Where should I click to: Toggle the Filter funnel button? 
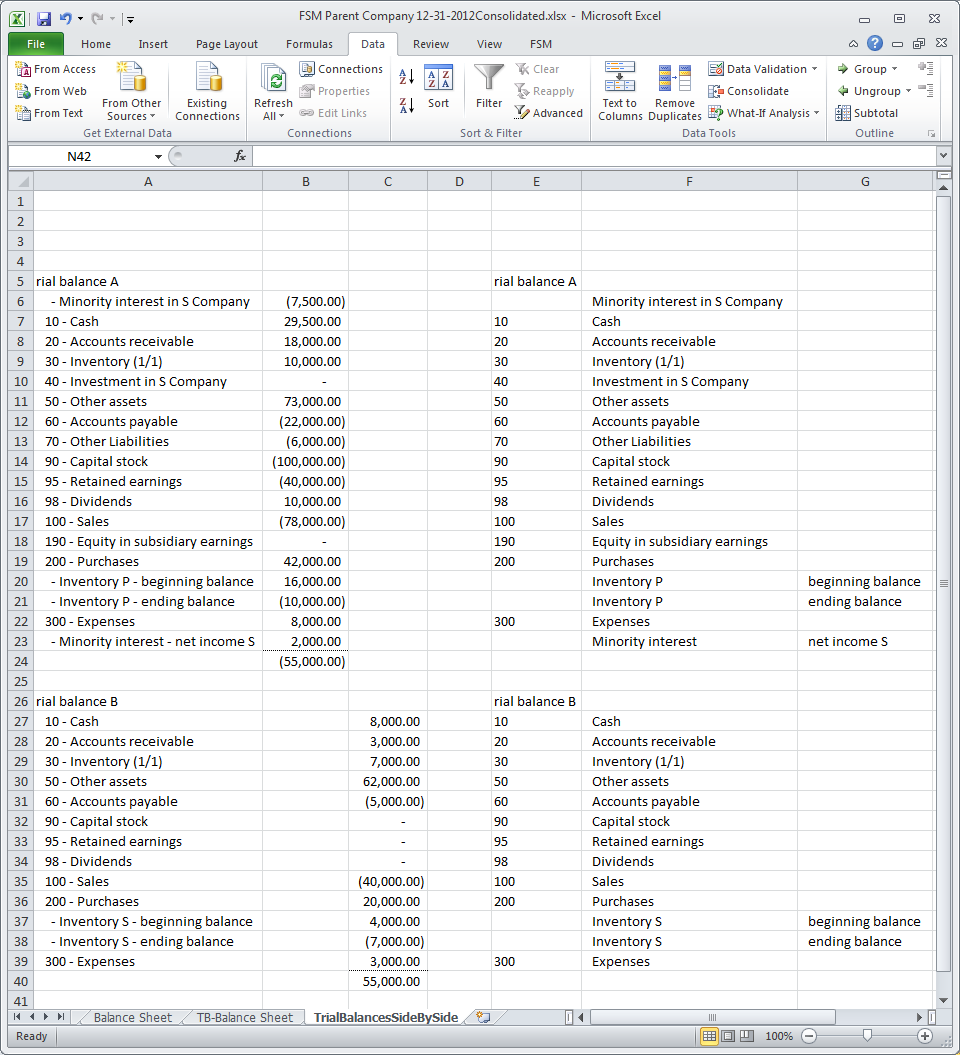pyautogui.click(x=489, y=87)
